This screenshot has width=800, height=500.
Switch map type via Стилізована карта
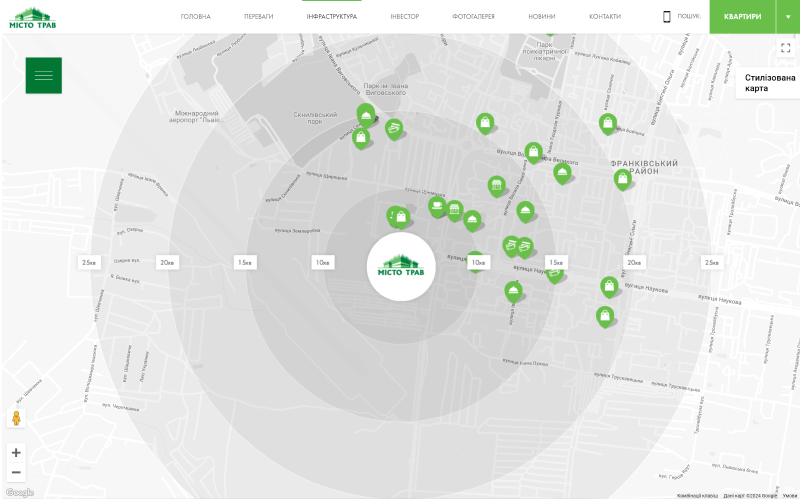[x=770, y=83]
